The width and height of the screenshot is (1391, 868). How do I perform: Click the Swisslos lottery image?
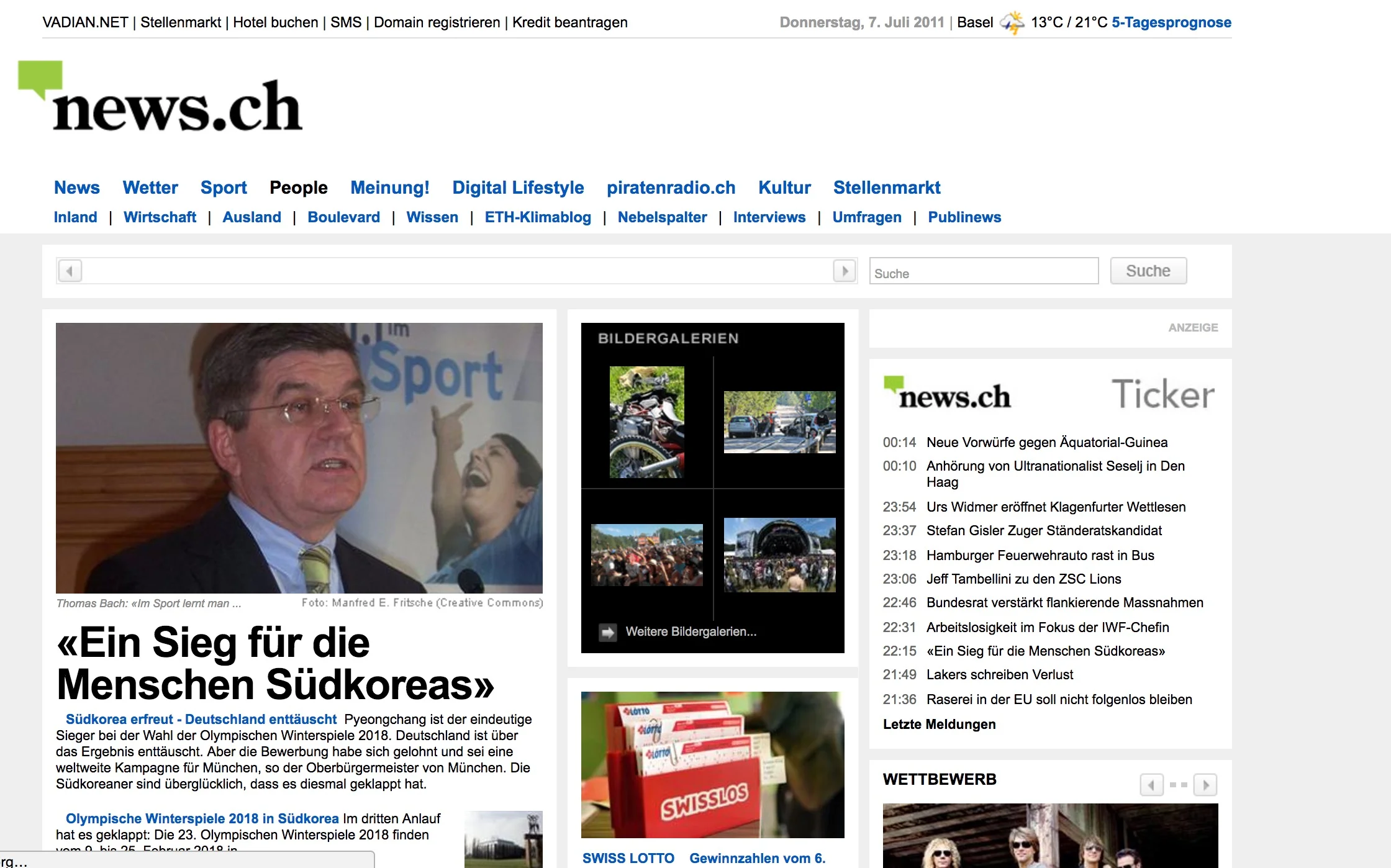coord(713,765)
